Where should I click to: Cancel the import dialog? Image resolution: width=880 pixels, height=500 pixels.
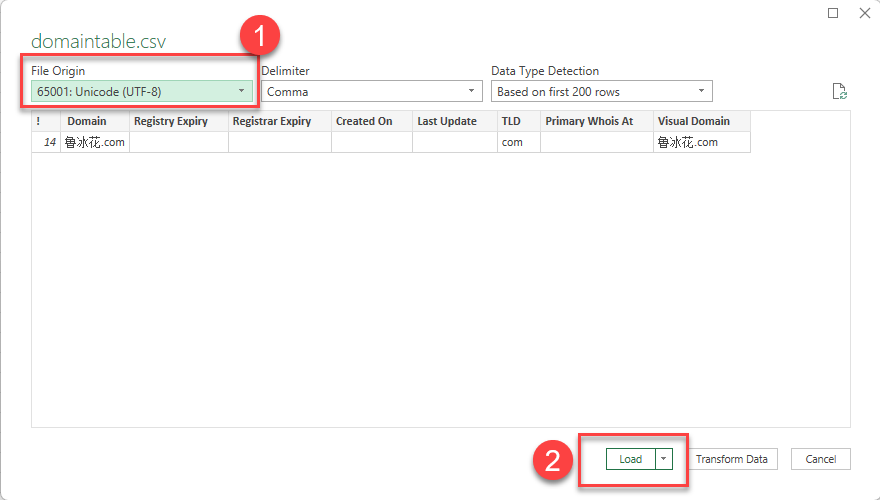pyautogui.click(x=821, y=459)
